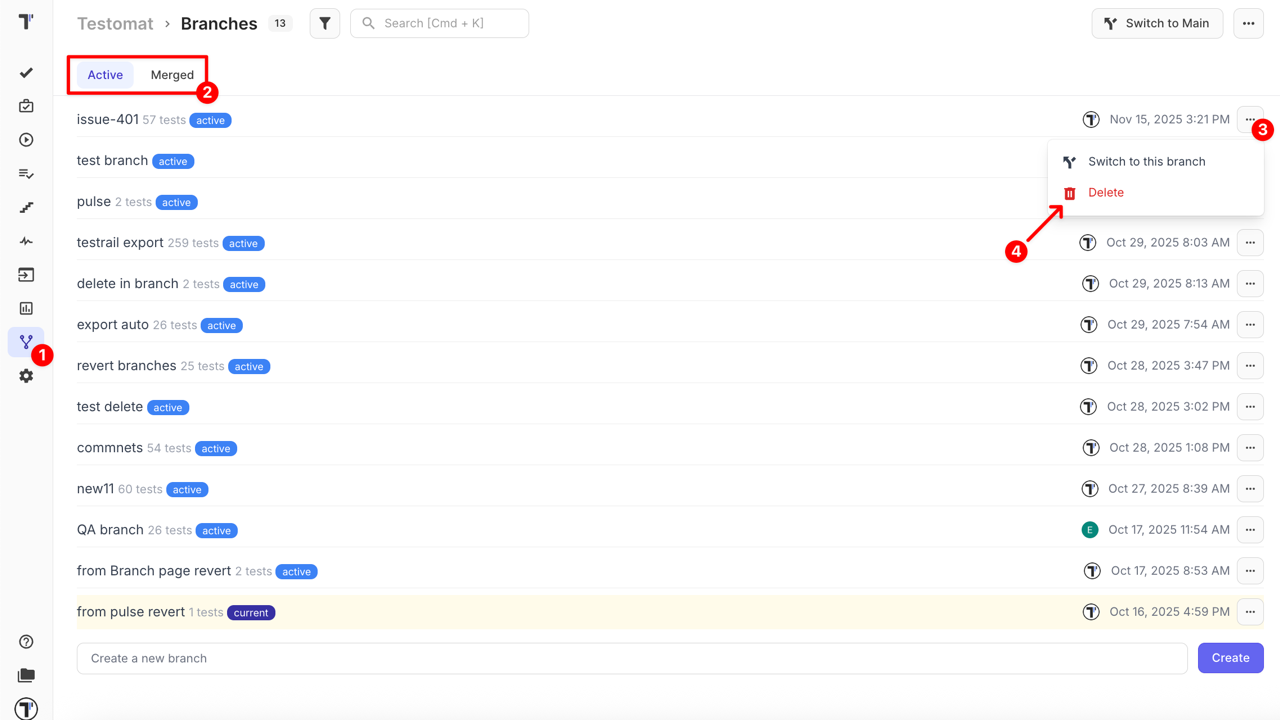This screenshot has height=720, width=1280.
Task: Open the Analytics chart icon in sidebar
Action: pyautogui.click(x=26, y=309)
